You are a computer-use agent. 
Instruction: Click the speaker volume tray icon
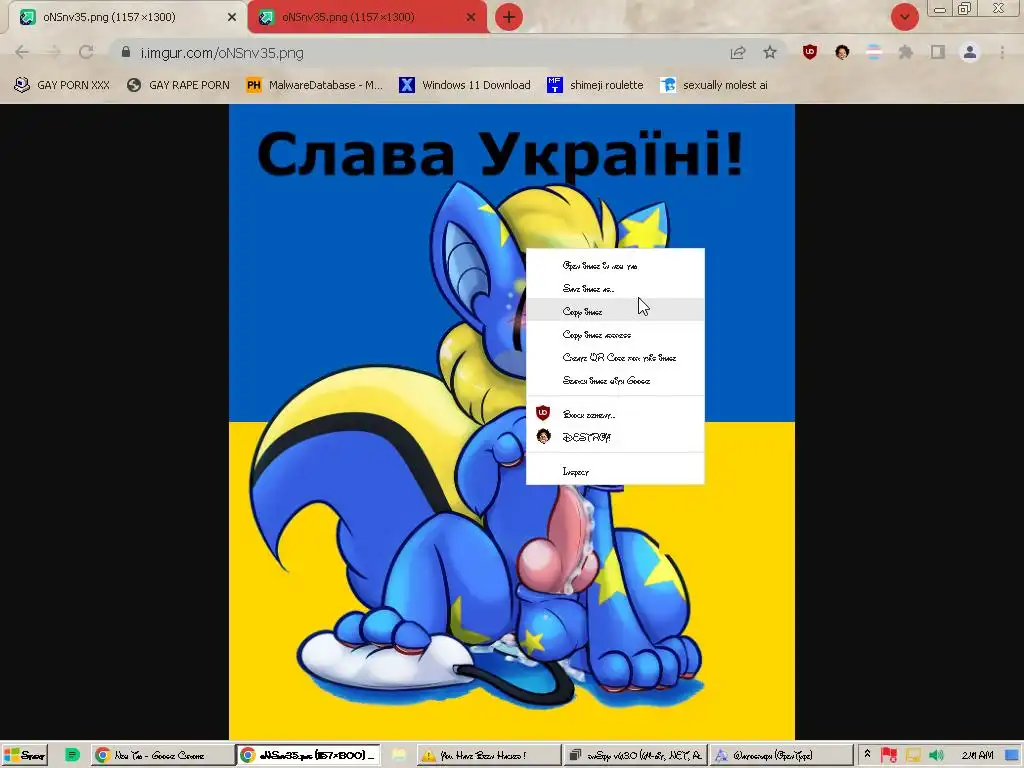click(x=936, y=756)
